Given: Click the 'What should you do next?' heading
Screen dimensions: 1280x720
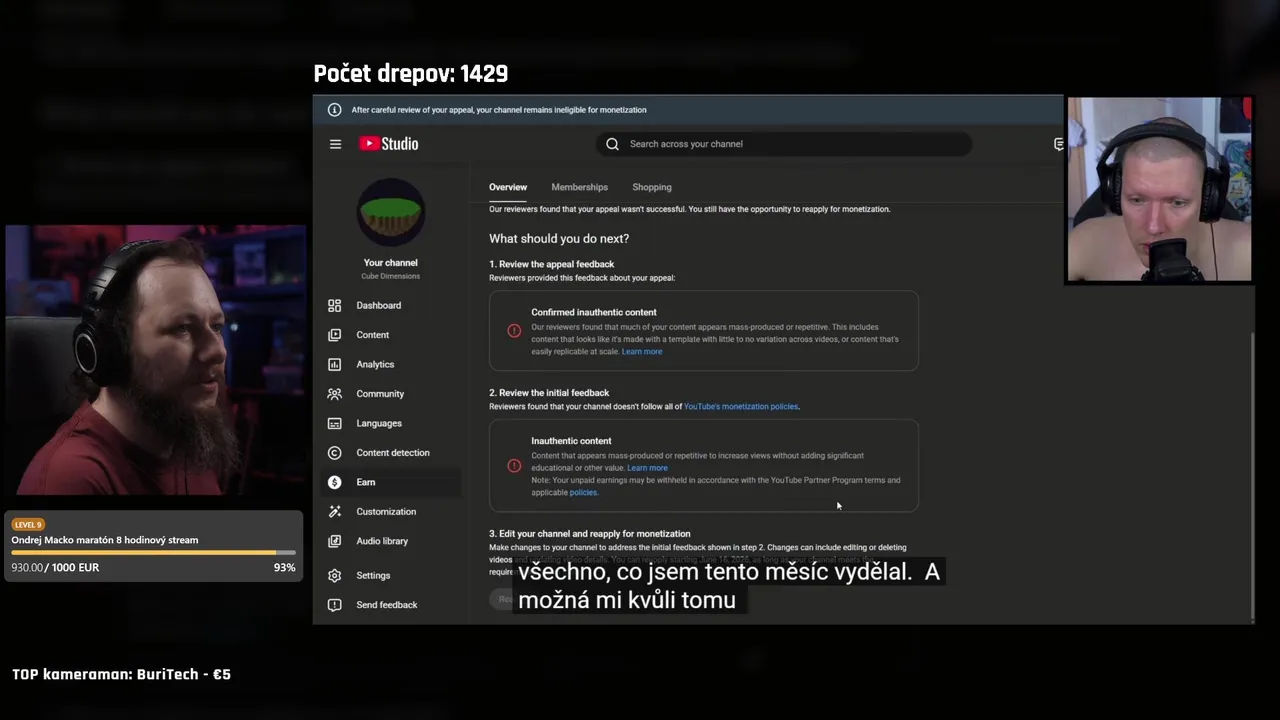Looking at the screenshot, I should click(559, 239).
